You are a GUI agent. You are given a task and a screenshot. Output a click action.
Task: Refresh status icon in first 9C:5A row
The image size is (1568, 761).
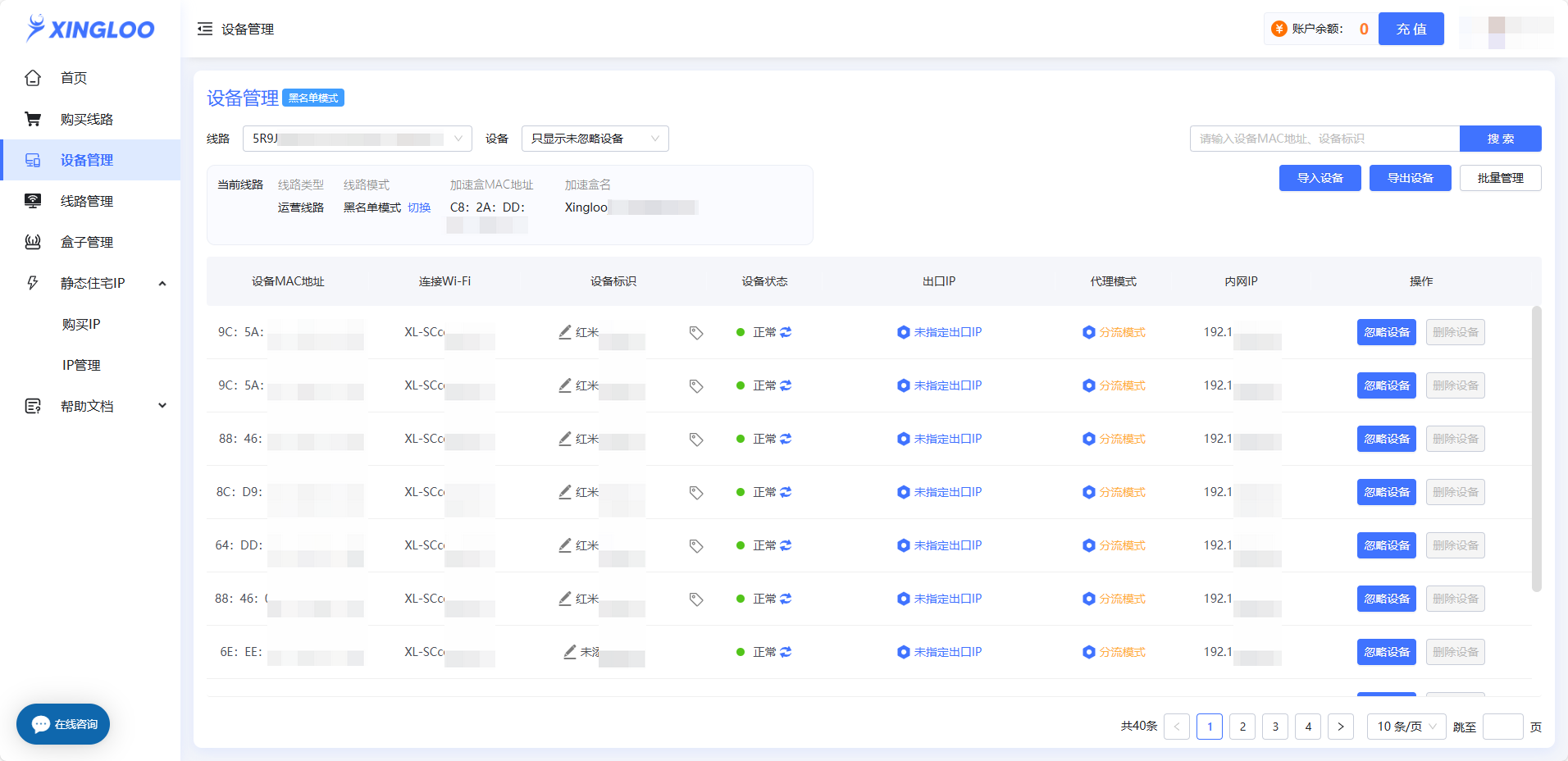coord(786,332)
